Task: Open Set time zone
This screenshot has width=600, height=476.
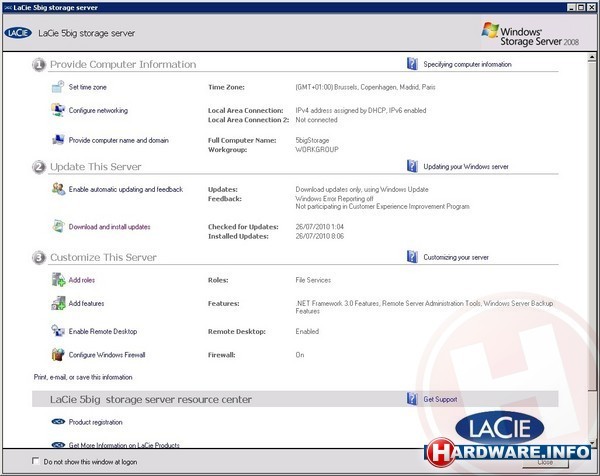Action: 88,87
